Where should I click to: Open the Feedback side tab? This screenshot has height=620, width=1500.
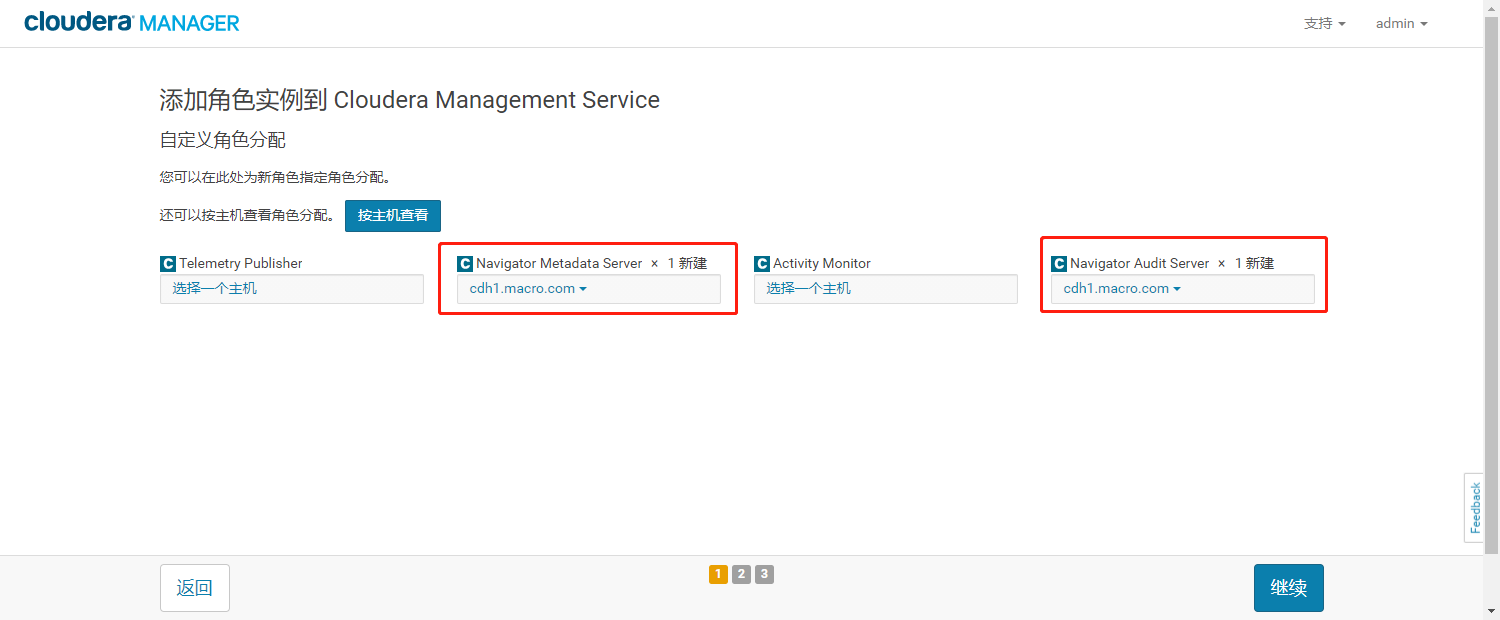pyautogui.click(x=1474, y=508)
